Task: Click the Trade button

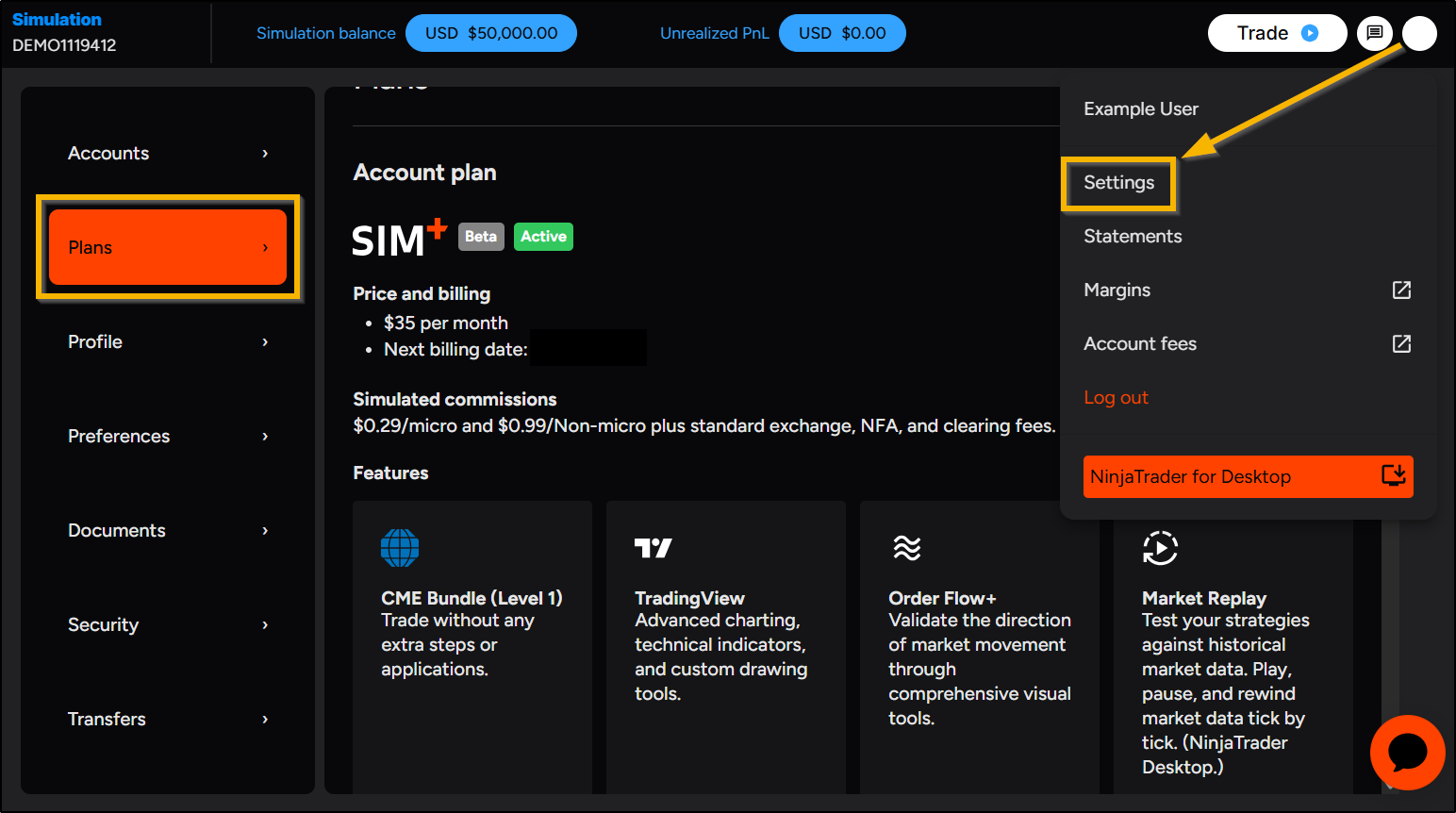Action: [1277, 33]
